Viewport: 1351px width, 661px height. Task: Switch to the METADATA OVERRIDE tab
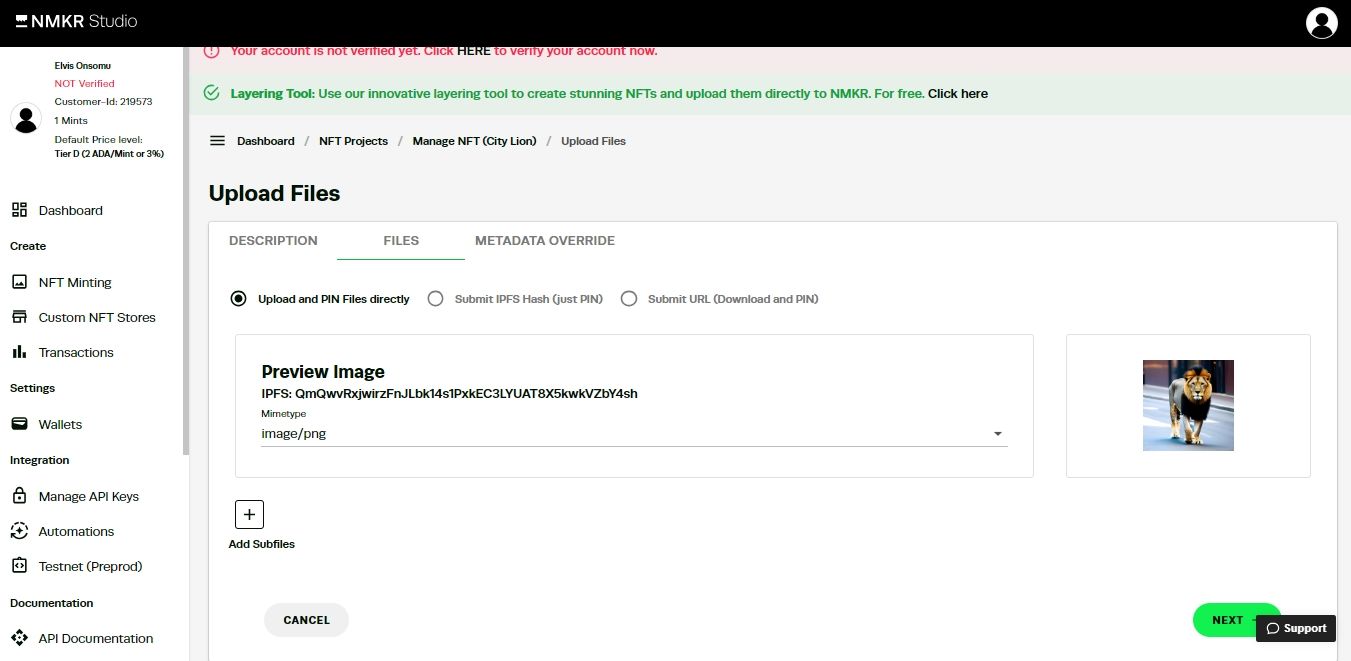[x=545, y=240]
